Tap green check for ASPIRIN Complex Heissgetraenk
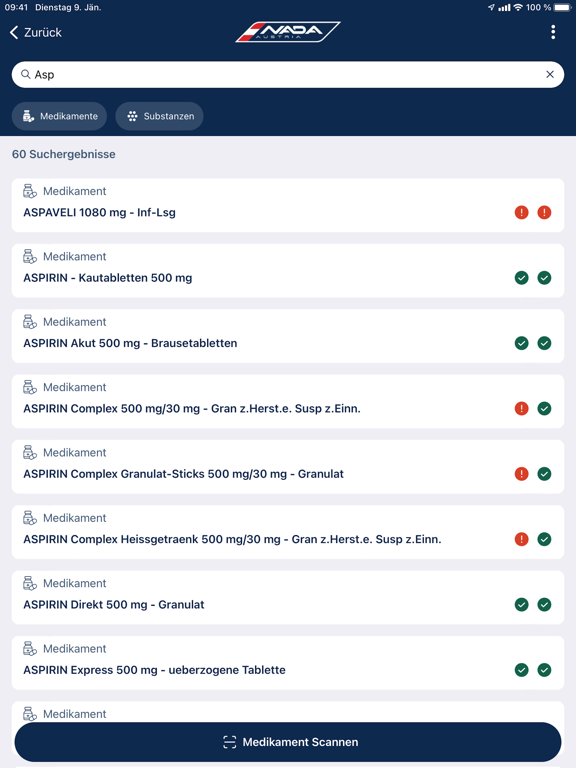Viewport: 576px width, 768px height. coord(544,539)
